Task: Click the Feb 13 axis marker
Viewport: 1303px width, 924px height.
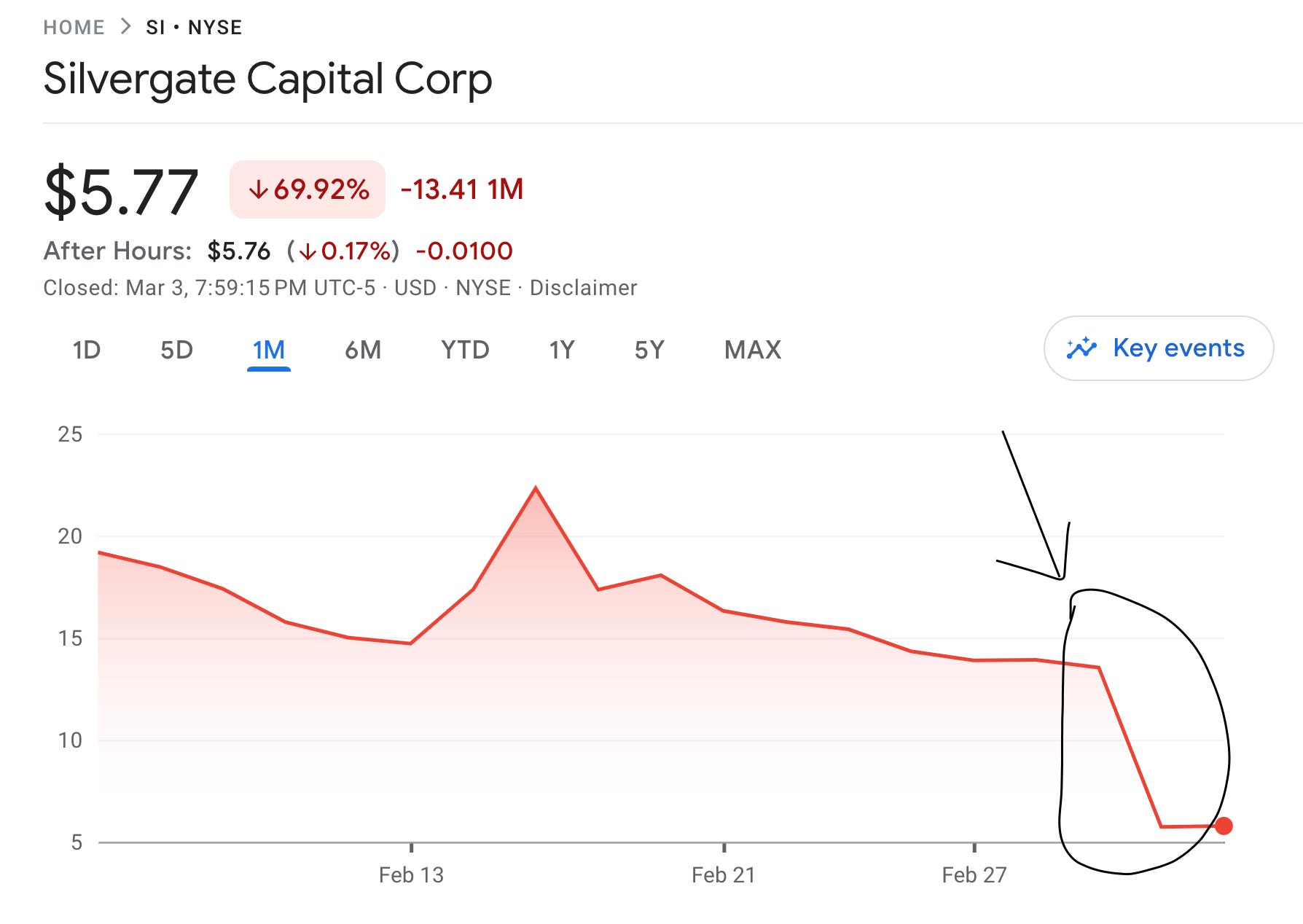Action: point(411,874)
